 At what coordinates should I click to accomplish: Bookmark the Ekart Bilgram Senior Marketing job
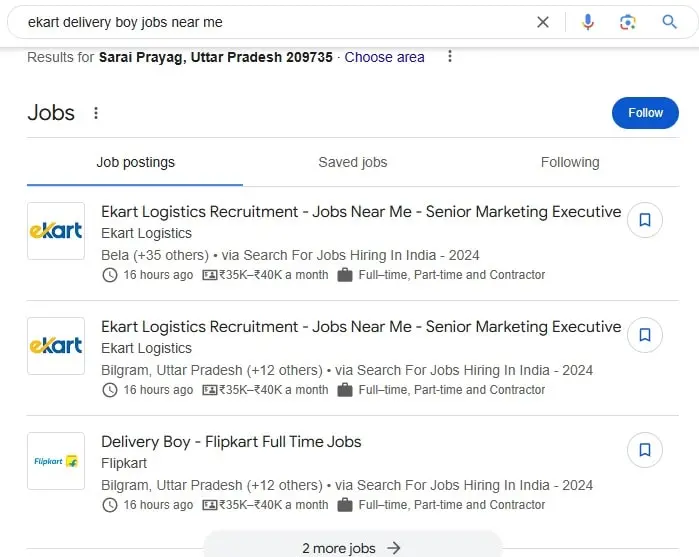tap(645, 335)
